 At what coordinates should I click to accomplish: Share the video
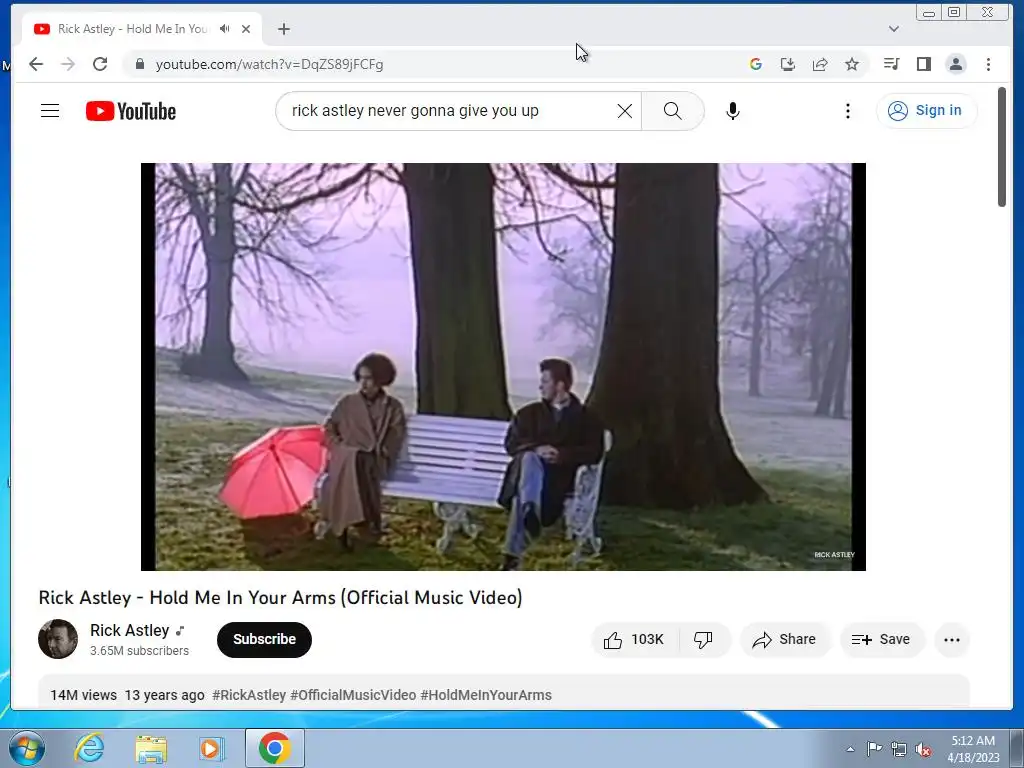point(784,639)
